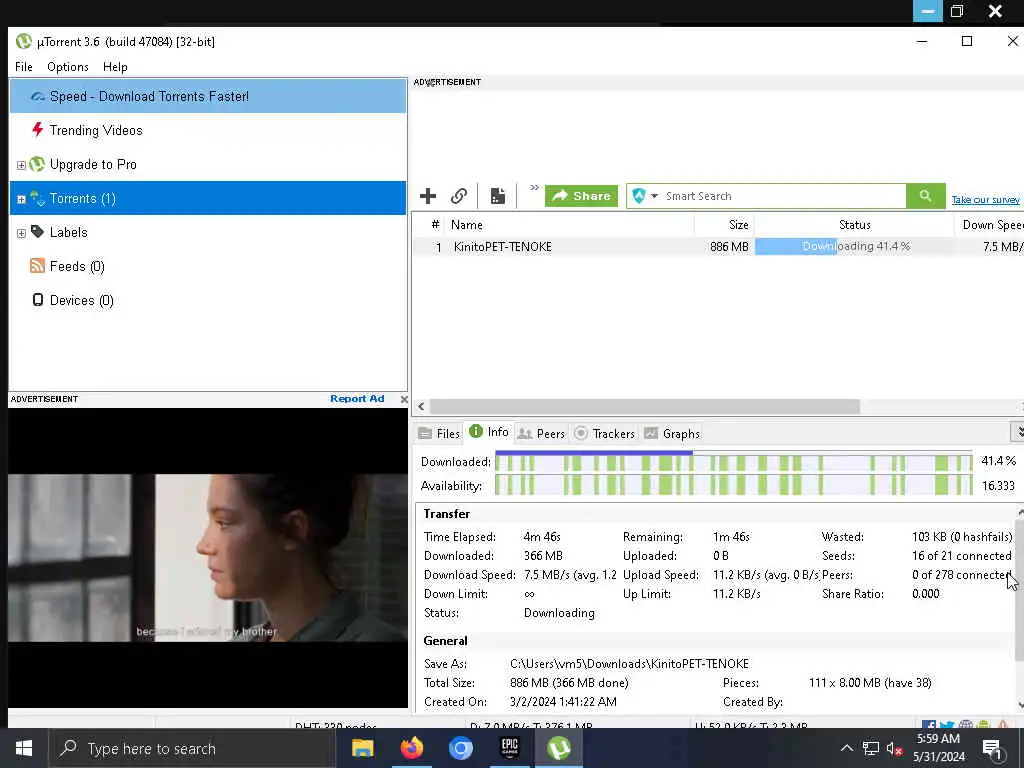
Task: Click the green Share button
Action: click(581, 196)
